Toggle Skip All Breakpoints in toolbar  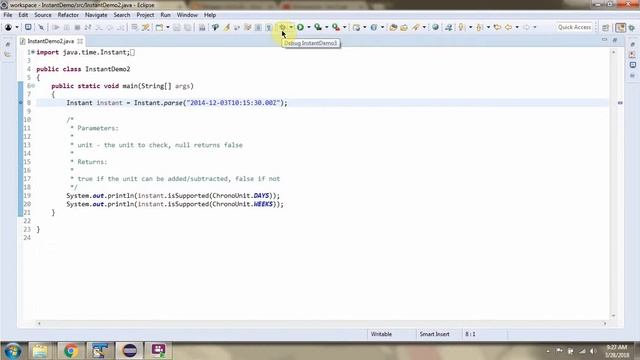point(41,27)
